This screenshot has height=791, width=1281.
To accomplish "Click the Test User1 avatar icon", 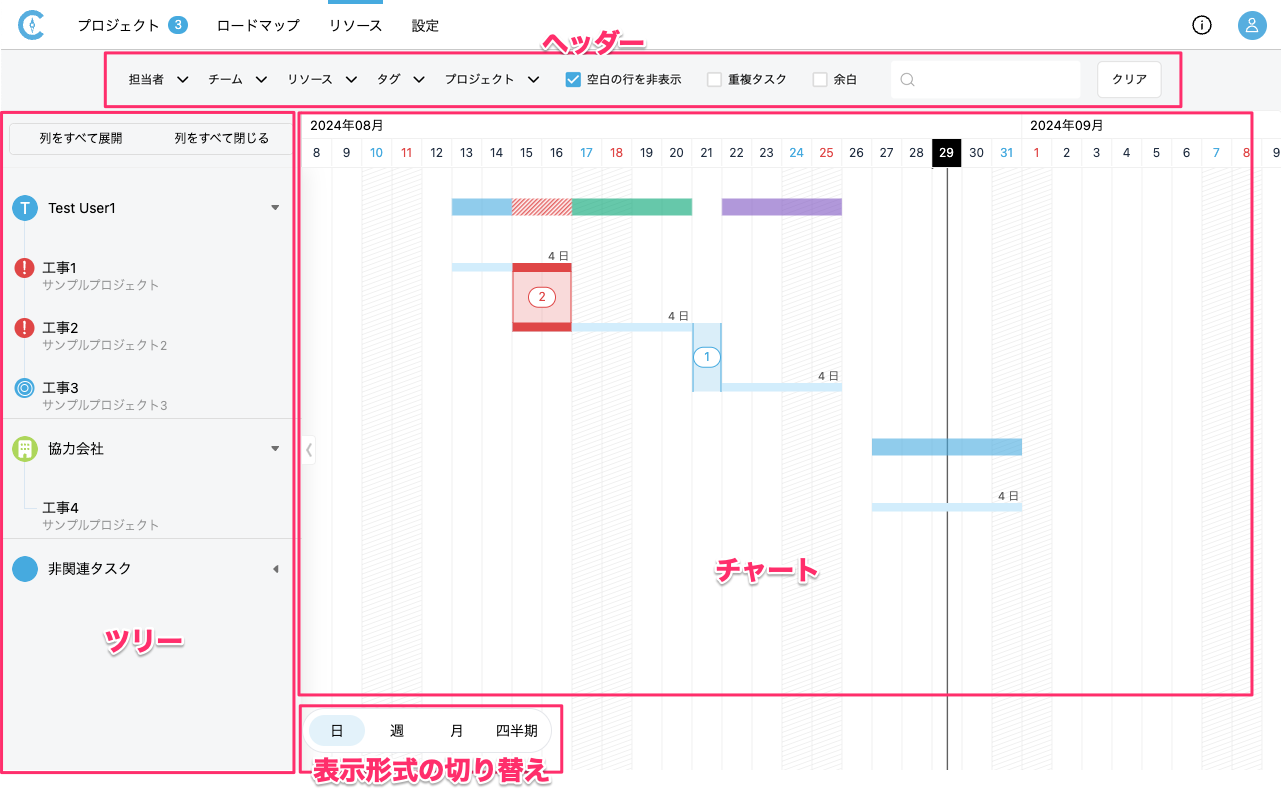I will pos(25,208).
